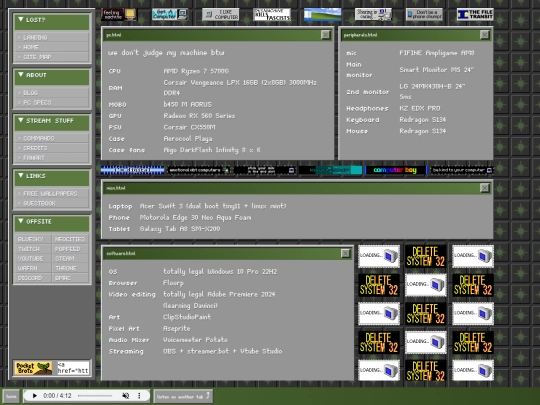540x405 pixels.
Task: Open the GUESTBOOK link
Action: [x=52, y=203]
